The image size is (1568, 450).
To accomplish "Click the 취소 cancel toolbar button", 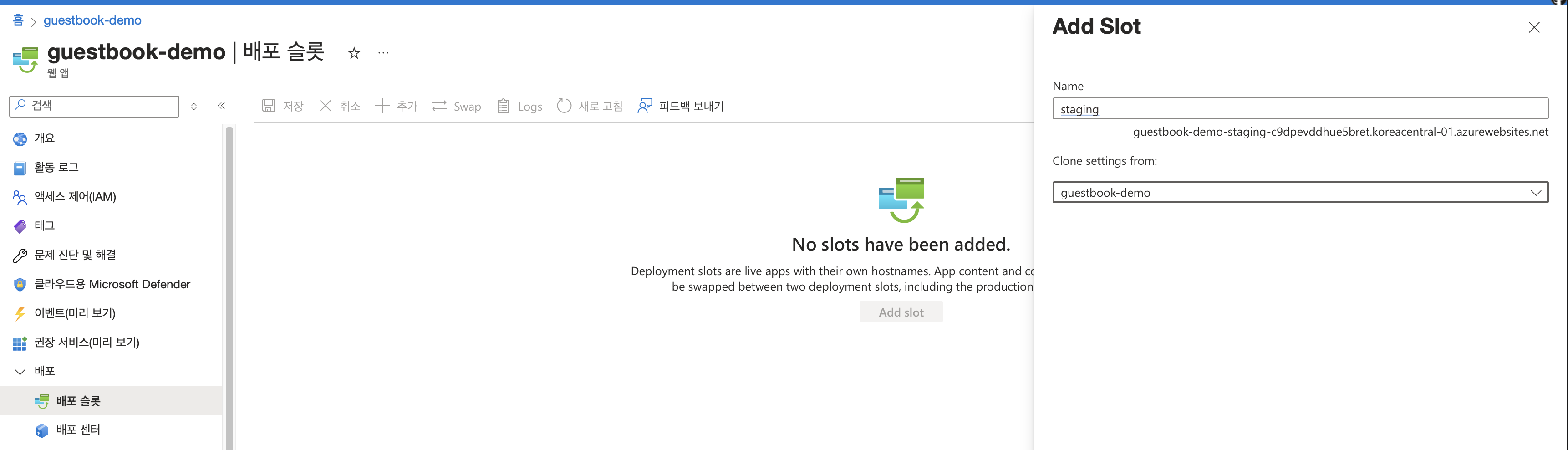I will point(340,106).
